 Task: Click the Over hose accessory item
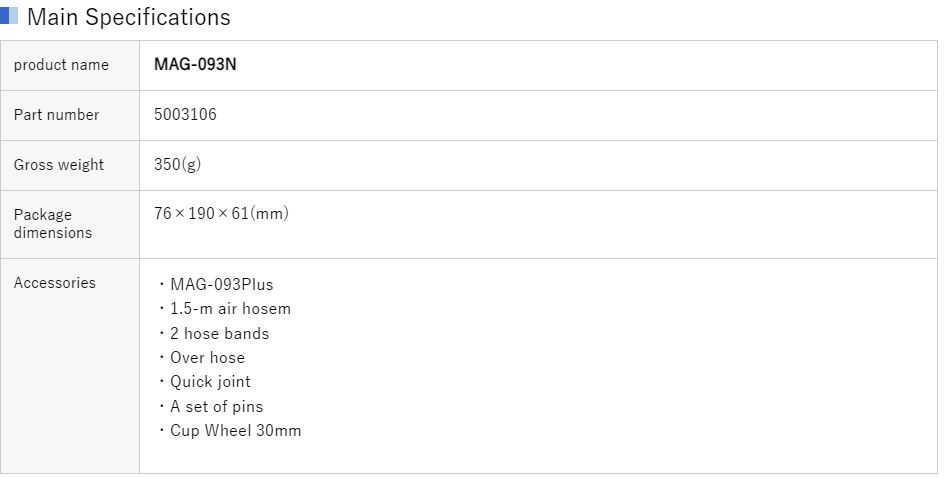click(207, 358)
